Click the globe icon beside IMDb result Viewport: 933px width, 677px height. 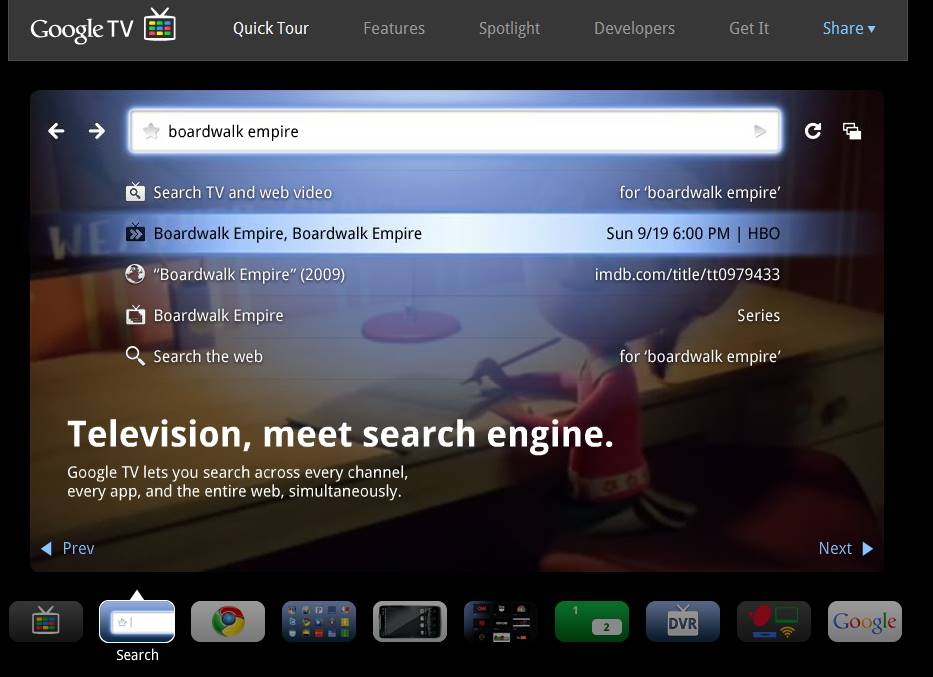135,274
